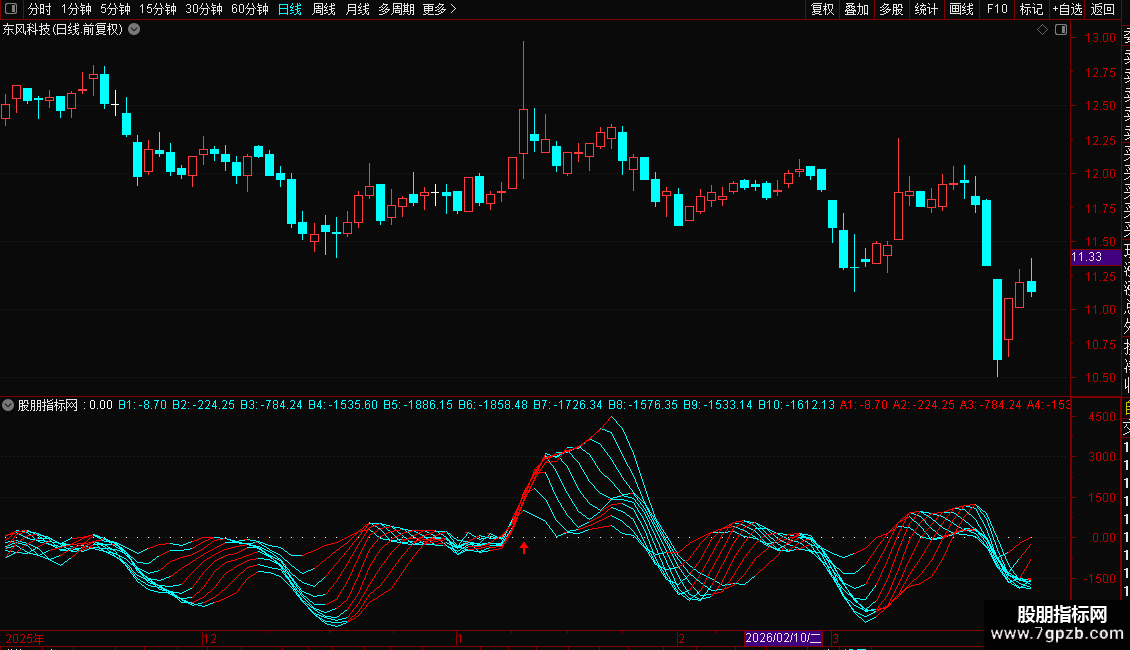Add stock to 自选 watchlist
This screenshot has width=1130, height=650.
tap(1067, 9)
